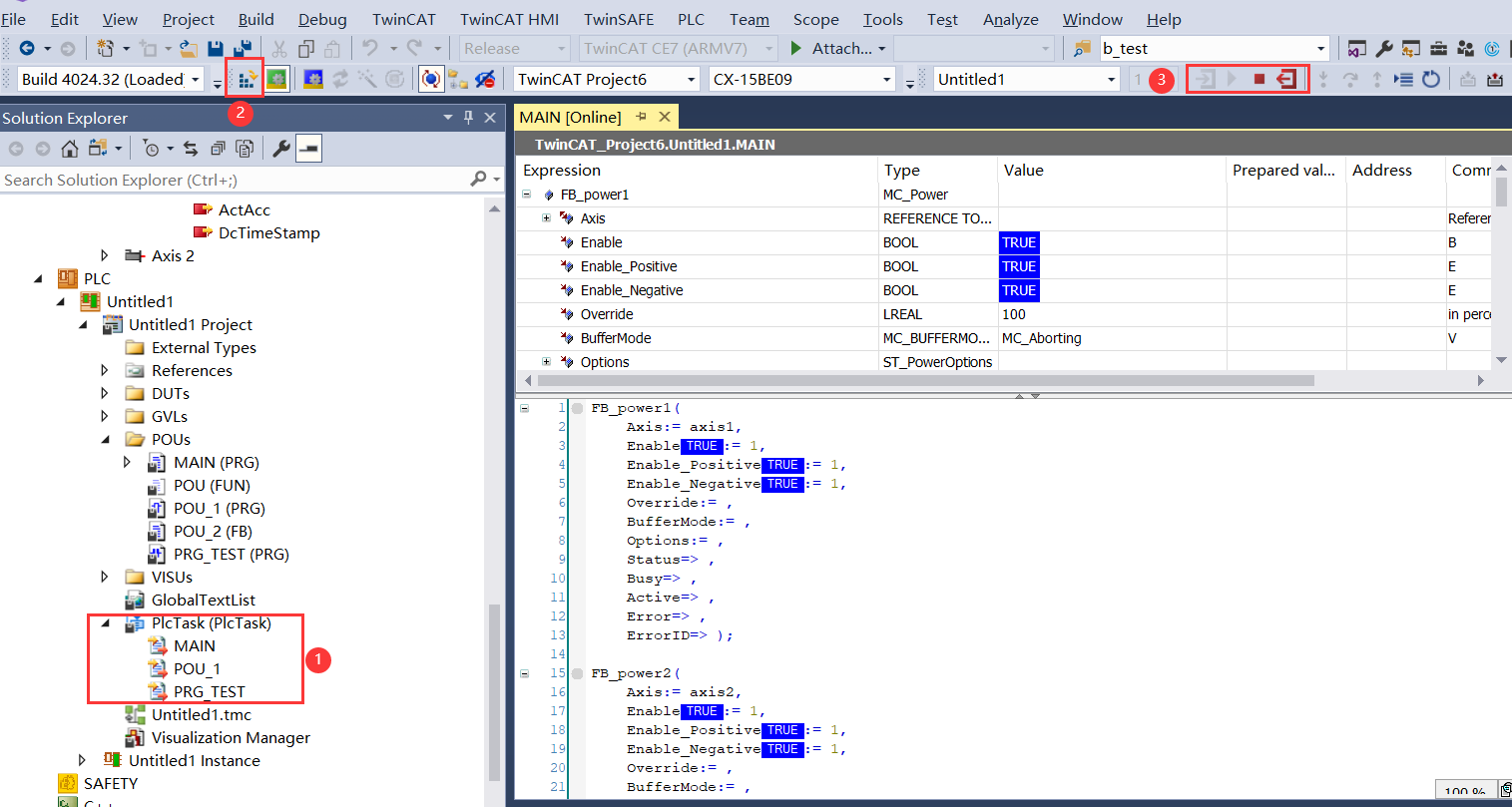Open the TwinCAT Project6 dropdown
Image resolution: width=1512 pixels, height=807 pixels.
tap(692, 79)
